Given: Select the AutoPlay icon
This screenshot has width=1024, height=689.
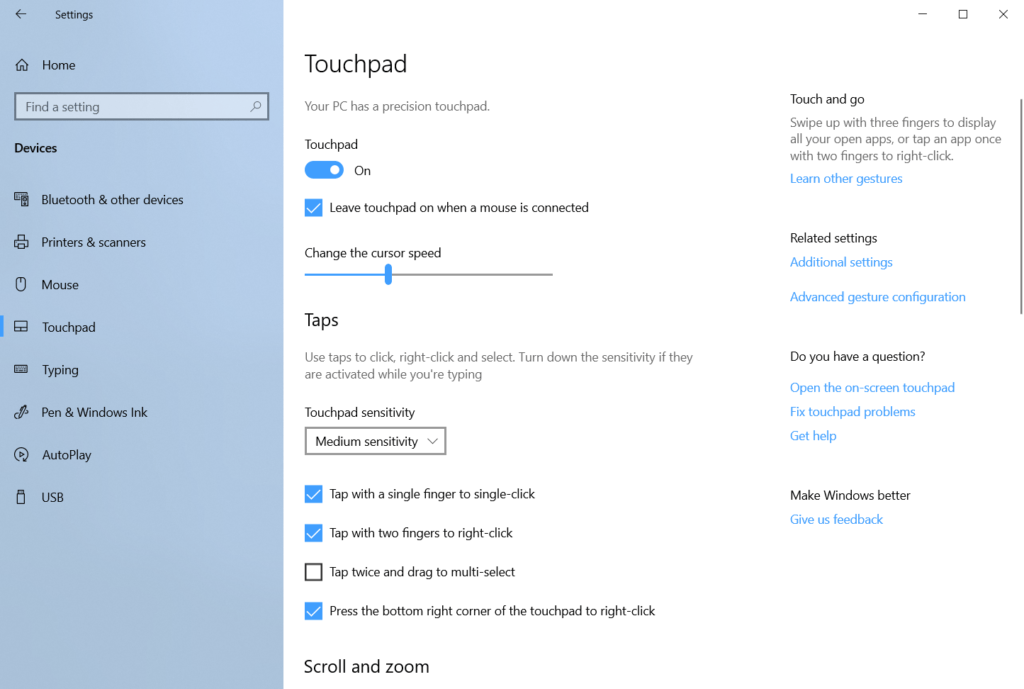Looking at the screenshot, I should (22, 455).
